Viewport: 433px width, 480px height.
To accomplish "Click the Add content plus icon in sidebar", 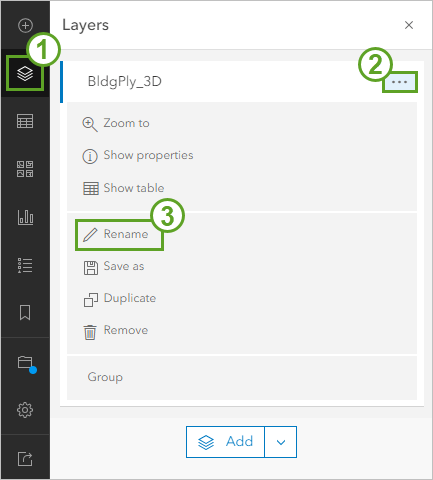I will [25, 25].
